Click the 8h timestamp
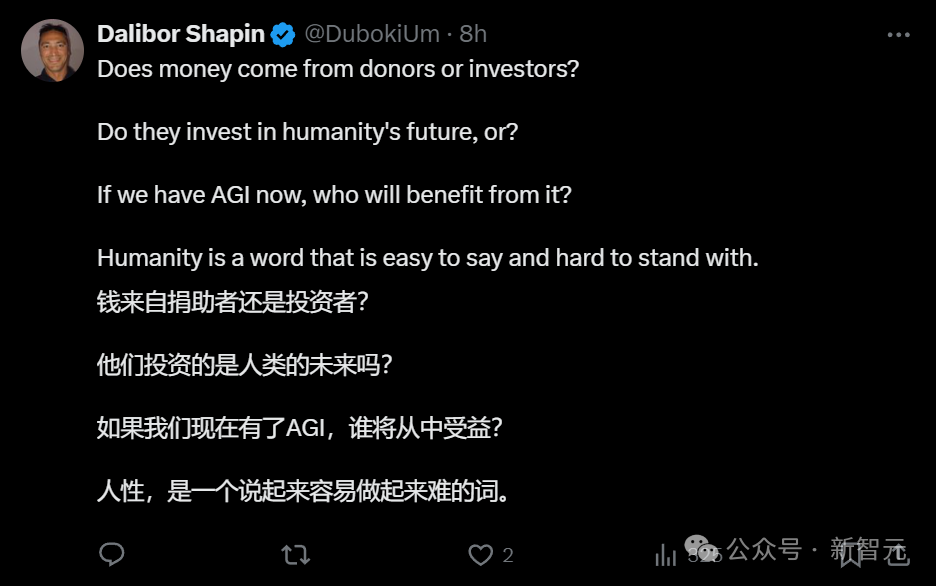 (x=473, y=34)
